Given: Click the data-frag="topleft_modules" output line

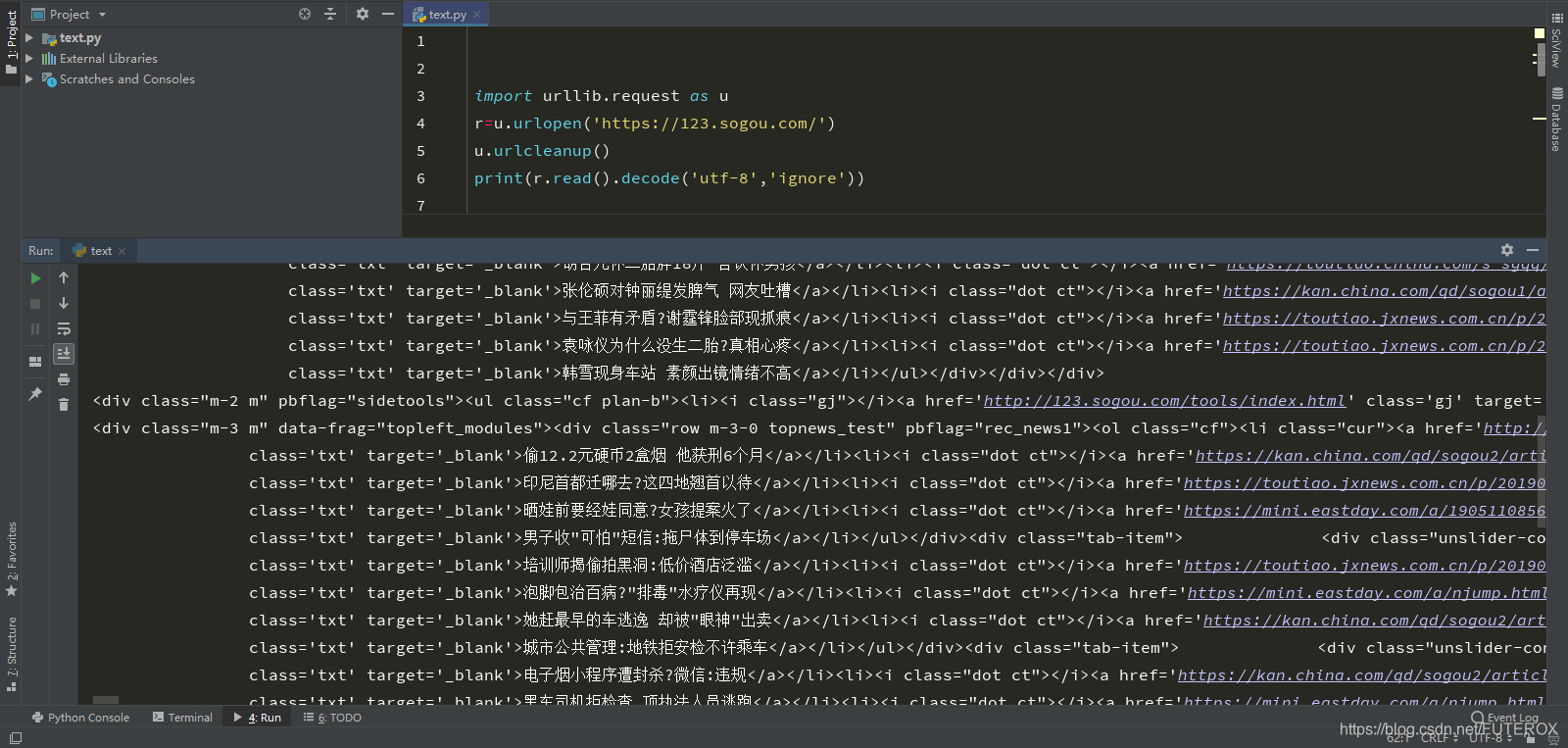Looking at the screenshot, I should (x=819, y=428).
